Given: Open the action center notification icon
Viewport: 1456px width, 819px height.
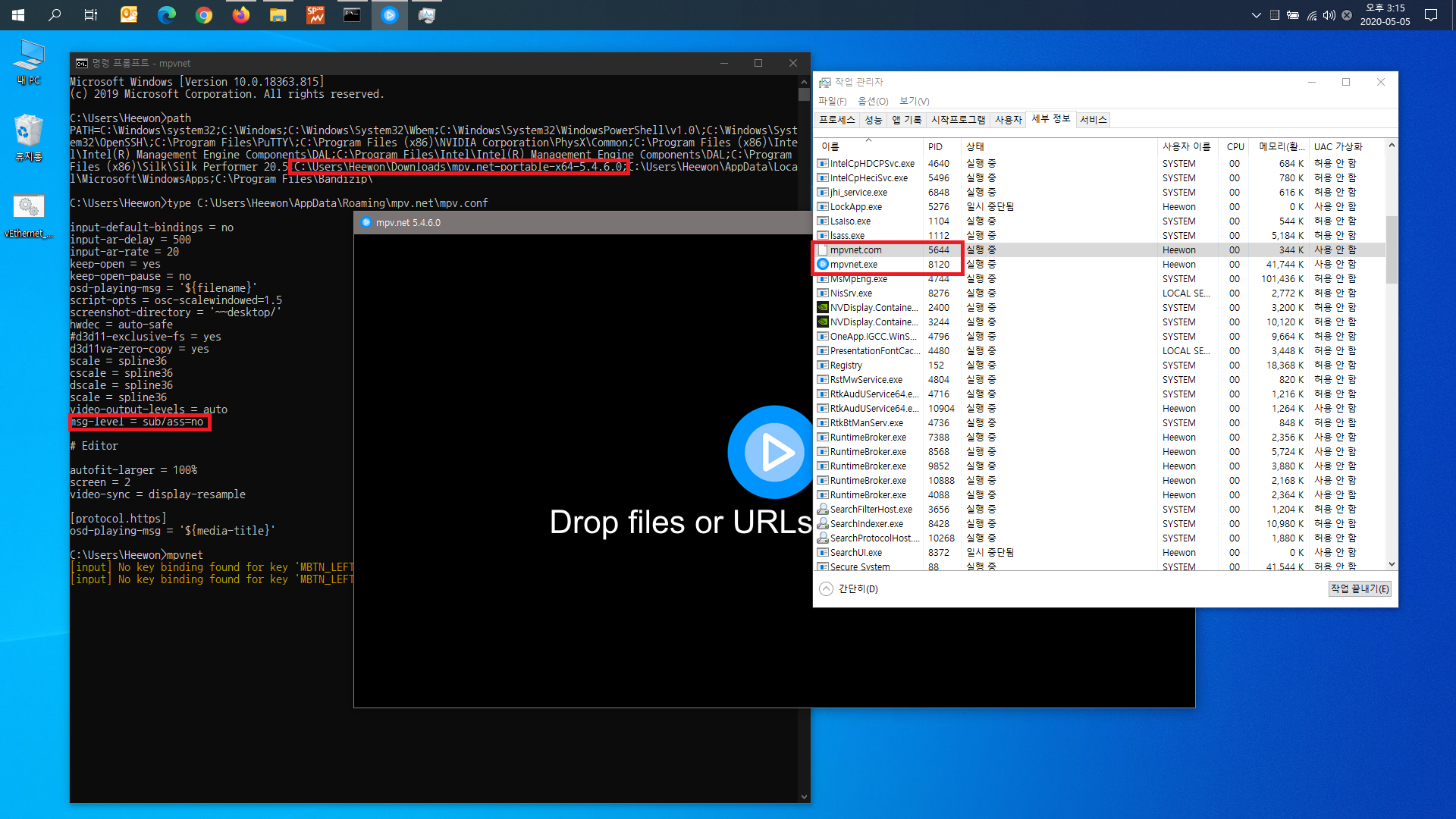Looking at the screenshot, I should pyautogui.click(x=1431, y=15).
